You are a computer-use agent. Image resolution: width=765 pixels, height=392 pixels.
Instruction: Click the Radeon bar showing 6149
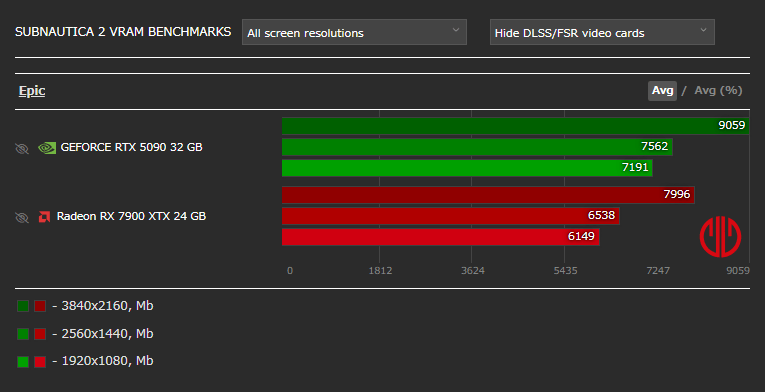pos(441,237)
